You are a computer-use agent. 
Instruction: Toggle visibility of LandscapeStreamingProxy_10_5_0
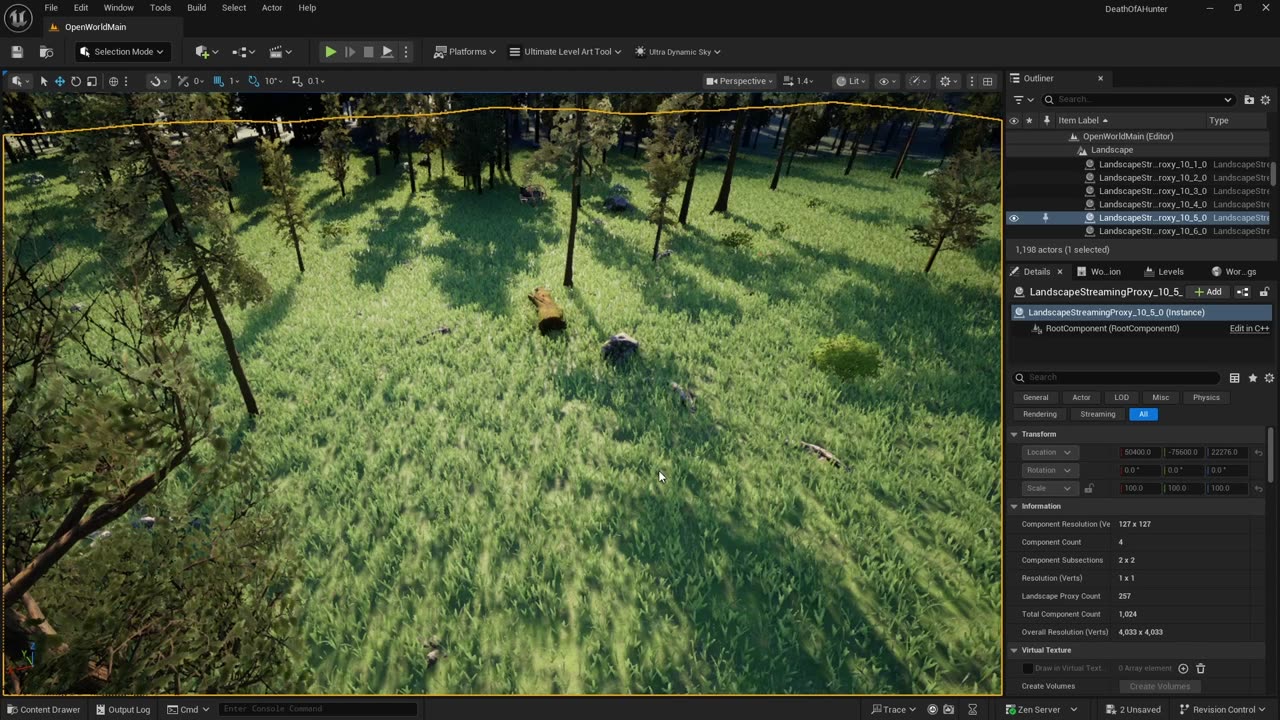(x=1013, y=218)
